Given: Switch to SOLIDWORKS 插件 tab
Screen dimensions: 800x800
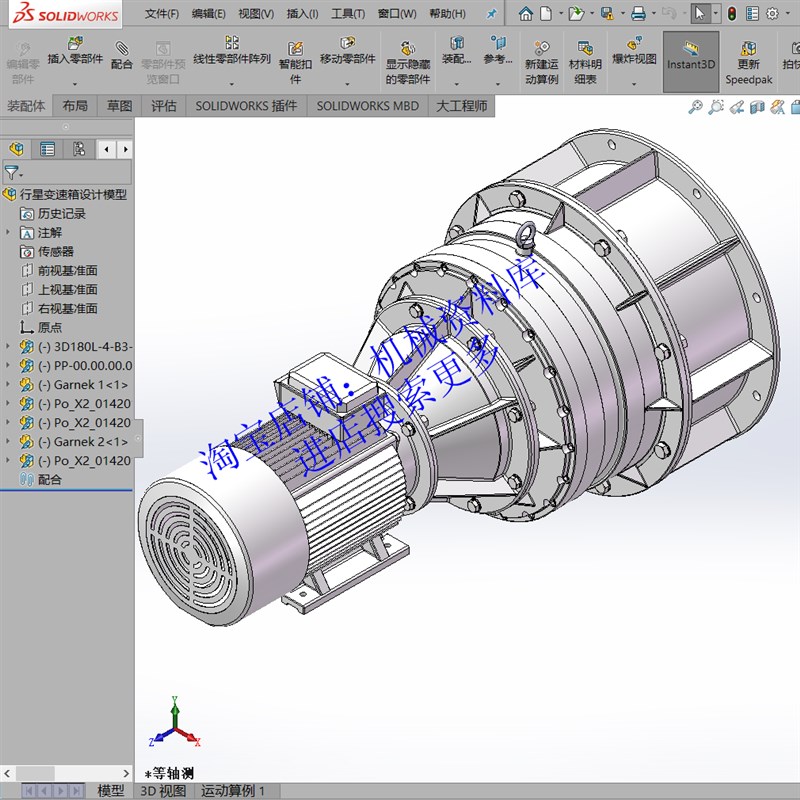Looking at the screenshot, I should (246, 106).
